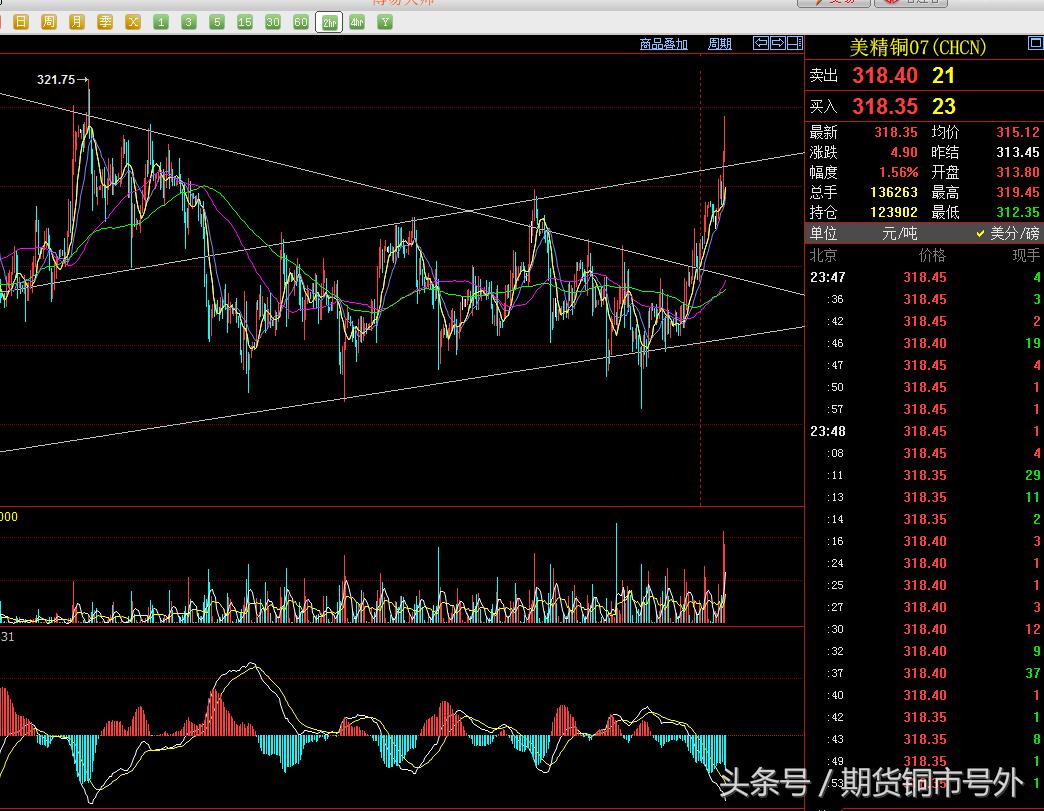1044x811 pixels.
Task: Click the 北京 time column header
Action: click(824, 255)
